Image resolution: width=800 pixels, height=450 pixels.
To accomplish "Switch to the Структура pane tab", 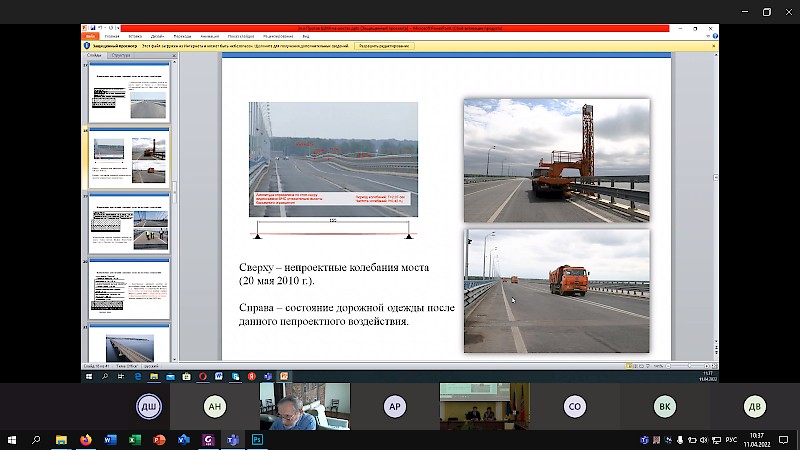I will coord(121,55).
